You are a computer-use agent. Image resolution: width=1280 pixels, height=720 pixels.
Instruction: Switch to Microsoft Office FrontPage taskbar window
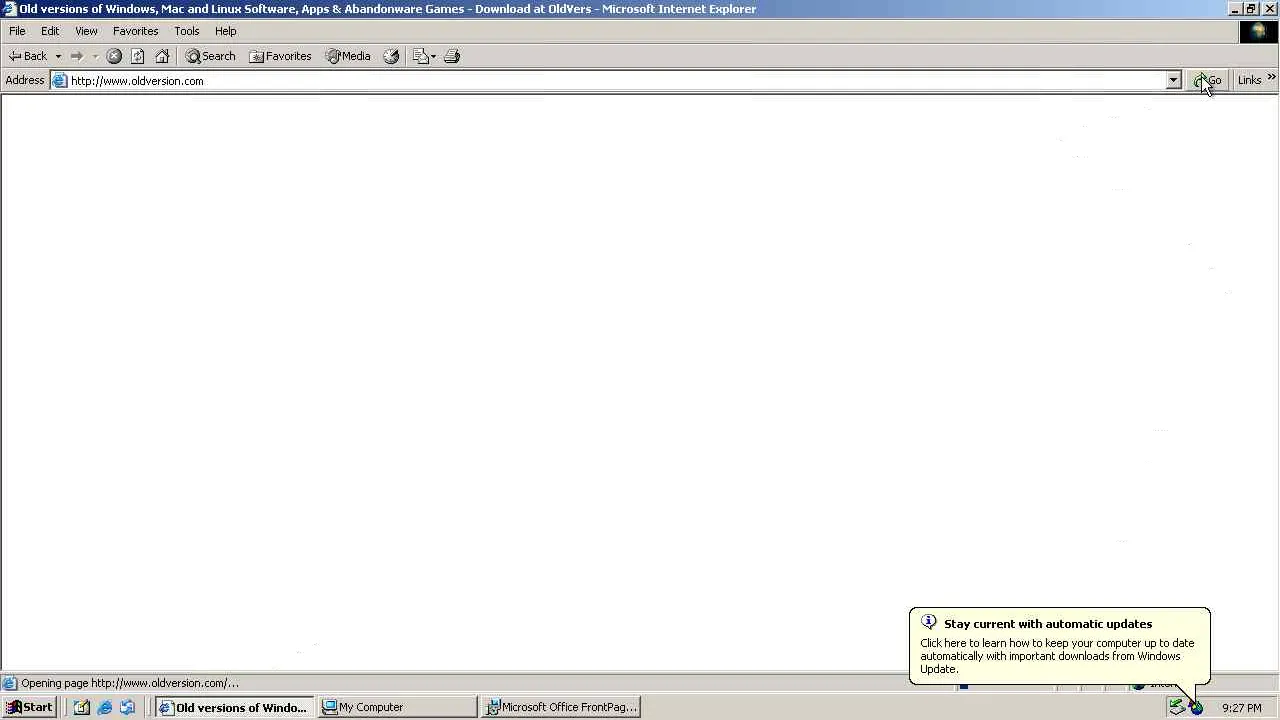[x=561, y=707]
